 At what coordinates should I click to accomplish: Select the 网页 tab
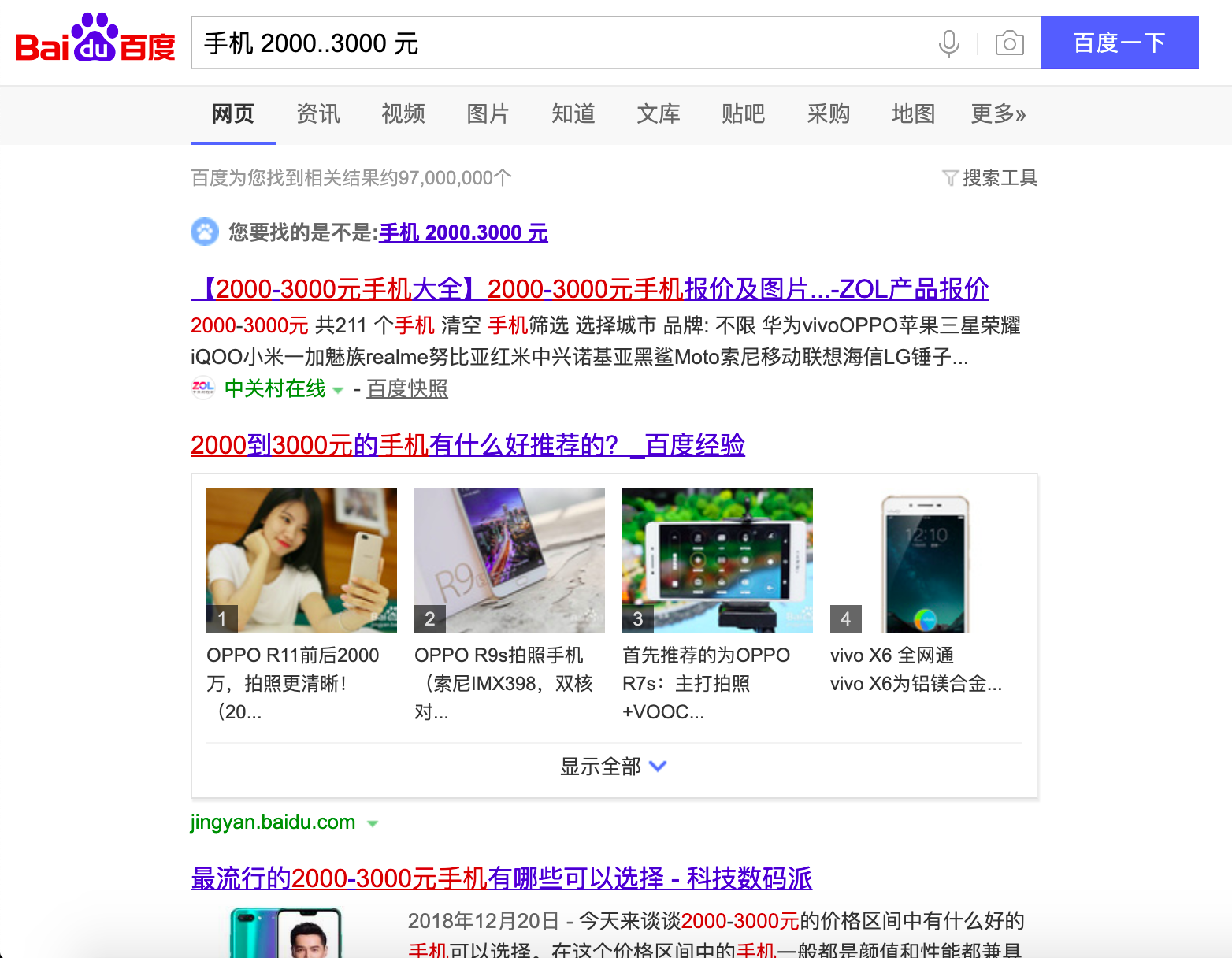pyautogui.click(x=233, y=114)
